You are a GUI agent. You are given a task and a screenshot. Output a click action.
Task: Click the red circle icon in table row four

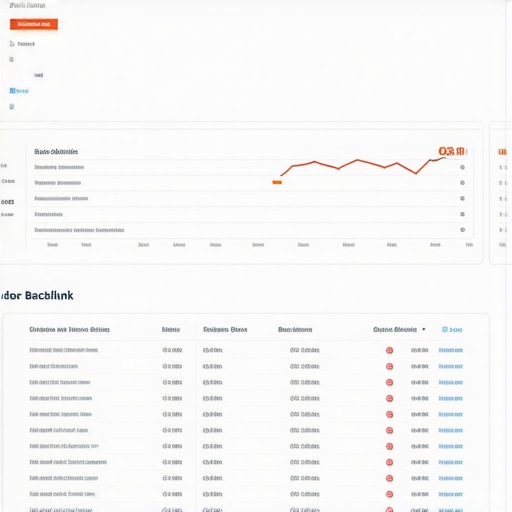389,398
